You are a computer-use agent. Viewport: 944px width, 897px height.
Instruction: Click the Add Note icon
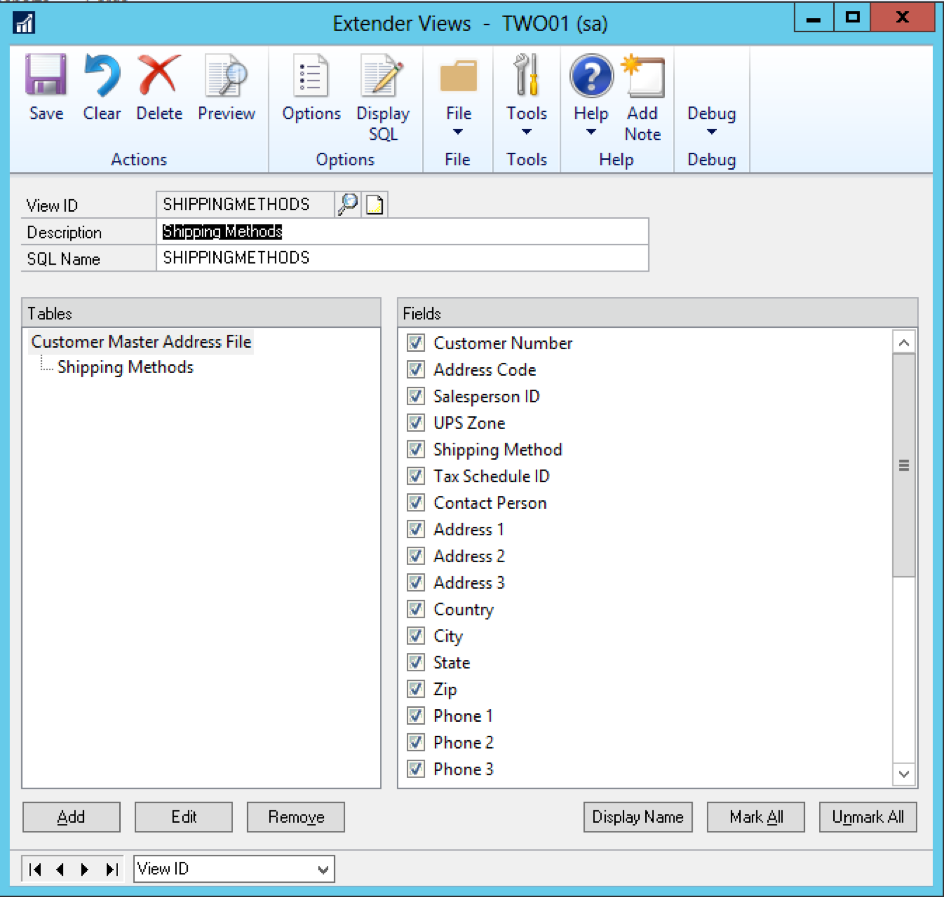644,75
